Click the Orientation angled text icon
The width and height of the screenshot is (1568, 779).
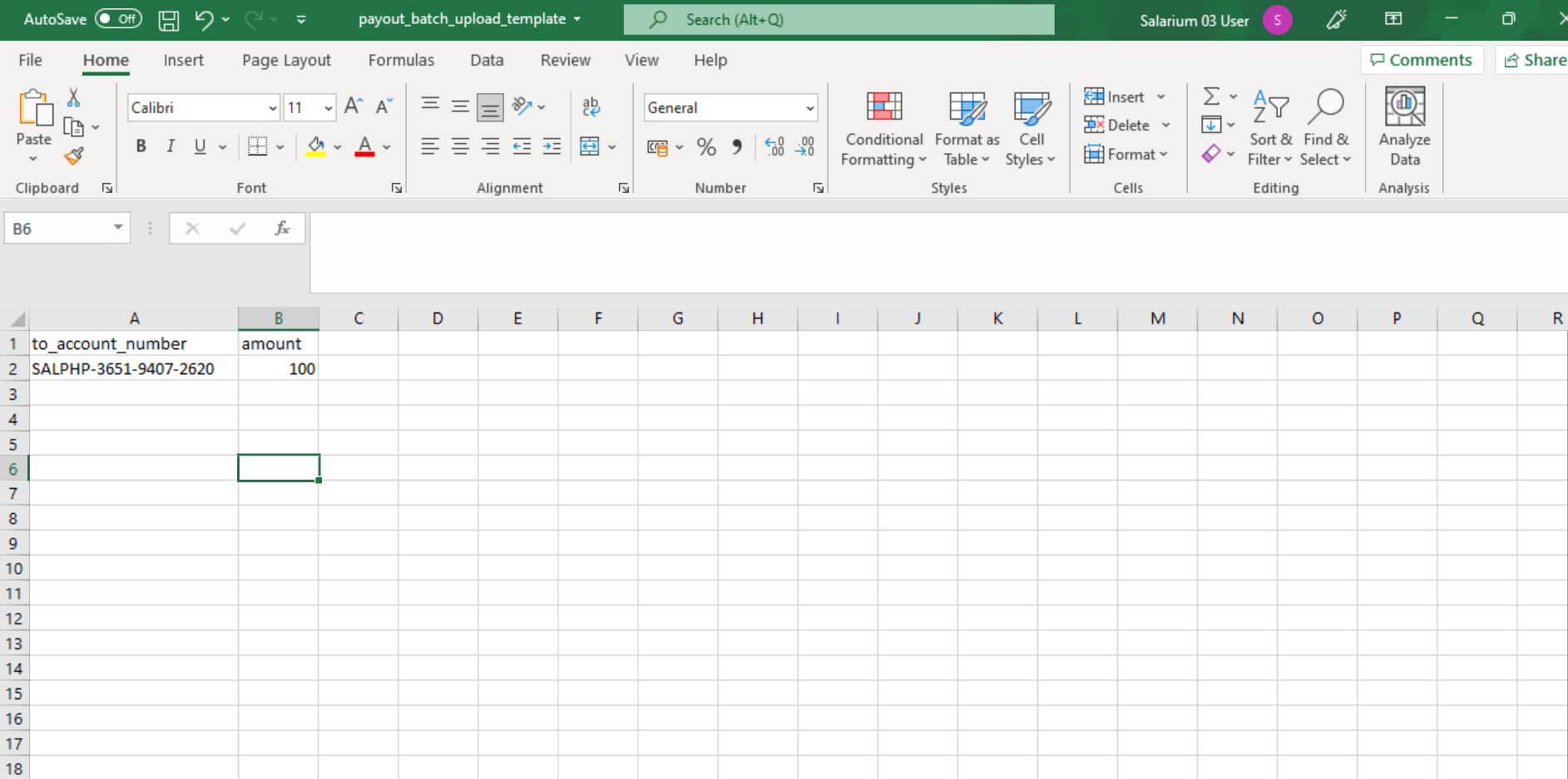[x=522, y=106]
